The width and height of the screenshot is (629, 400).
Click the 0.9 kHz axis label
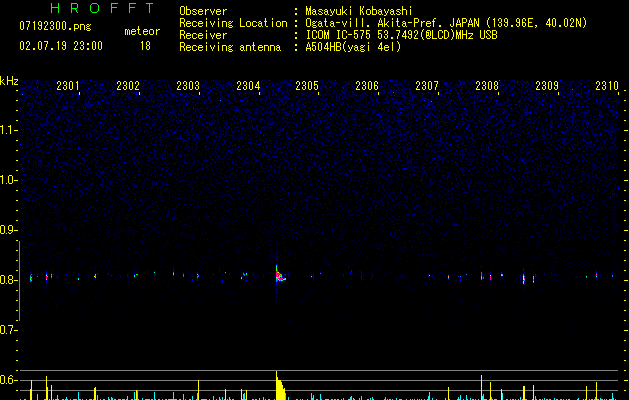[x=8, y=230]
